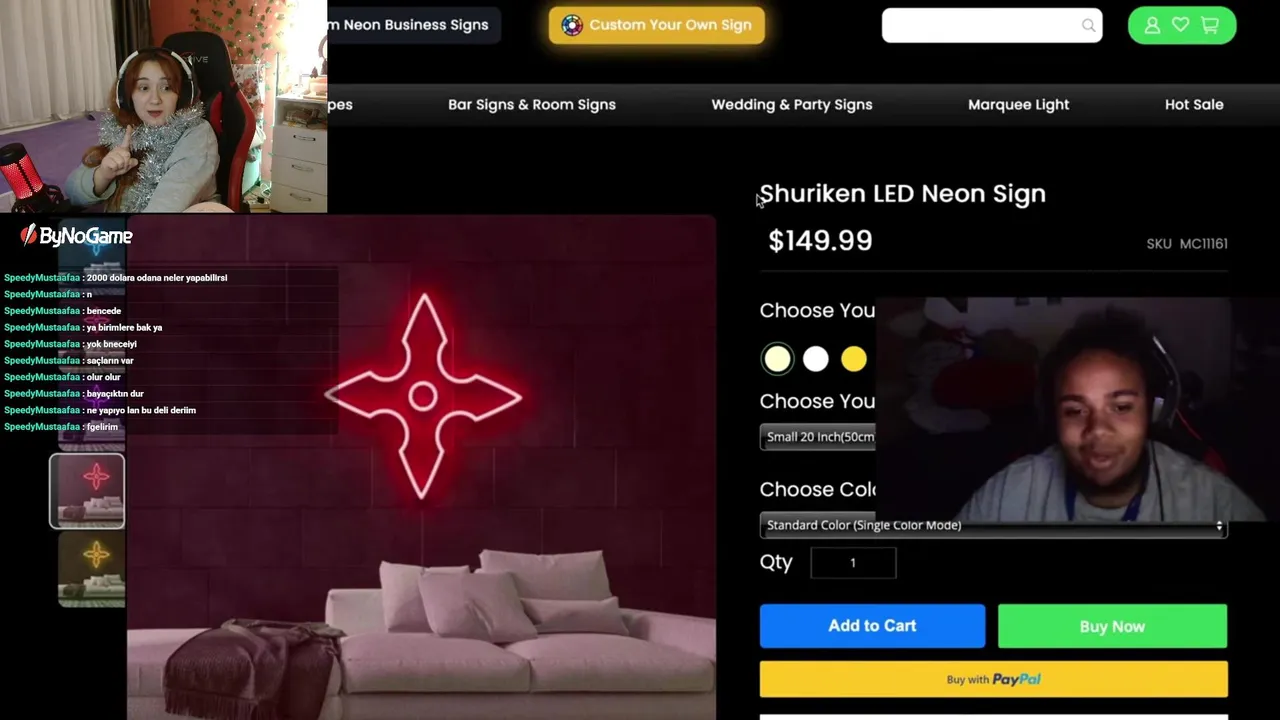
Task: Open the shopping cart icon
Action: (x=1210, y=25)
